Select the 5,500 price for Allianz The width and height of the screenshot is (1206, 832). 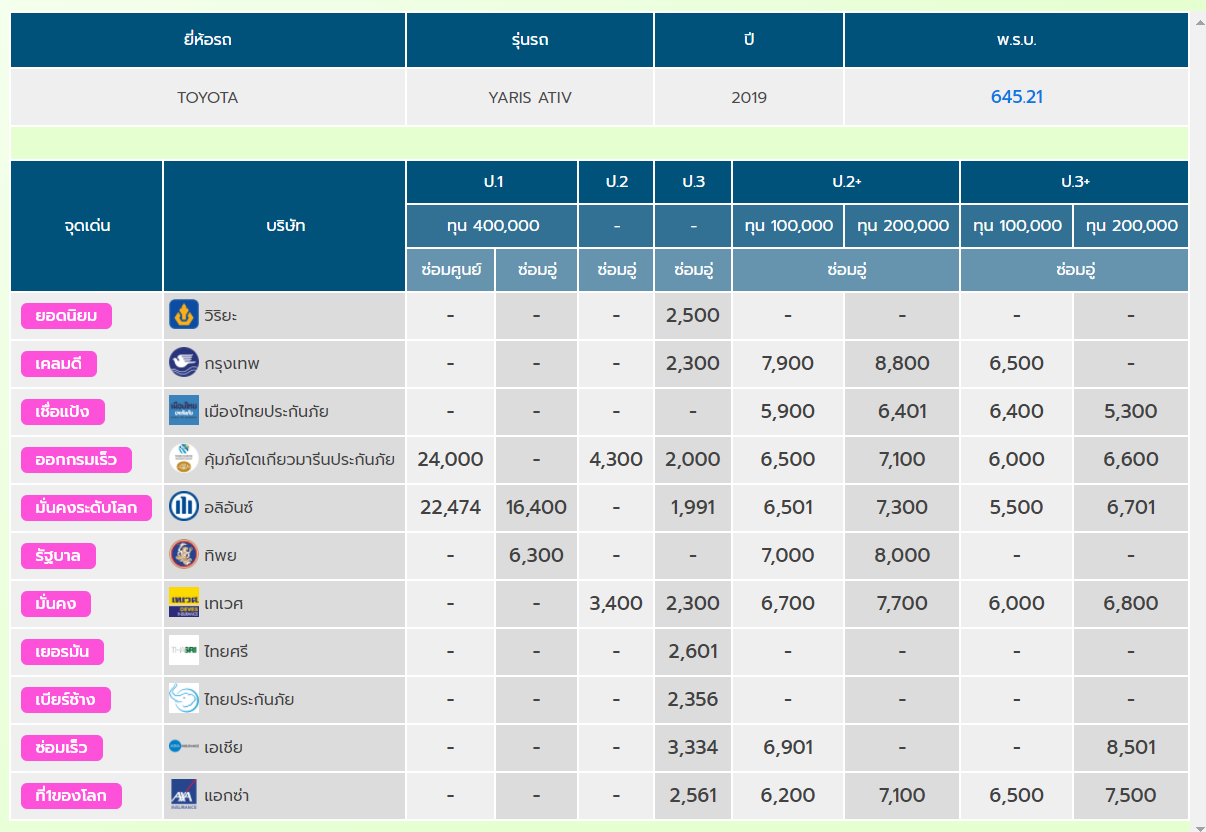pos(1017,507)
